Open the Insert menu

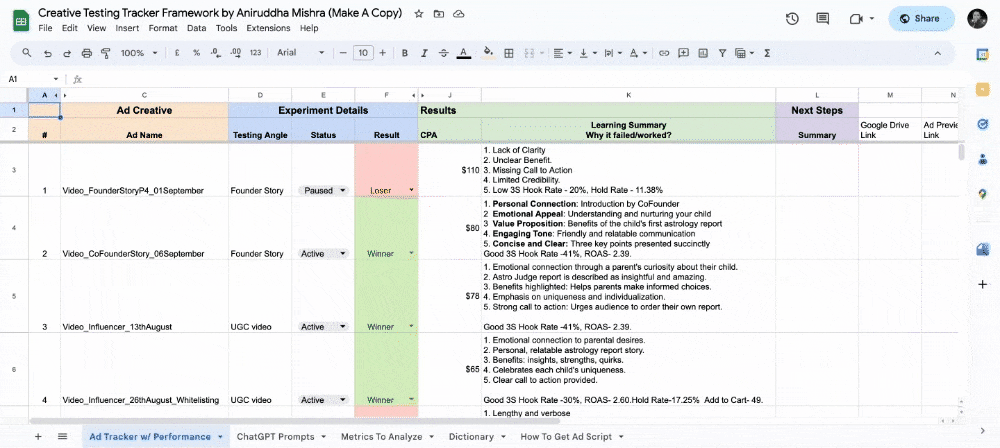[127, 28]
